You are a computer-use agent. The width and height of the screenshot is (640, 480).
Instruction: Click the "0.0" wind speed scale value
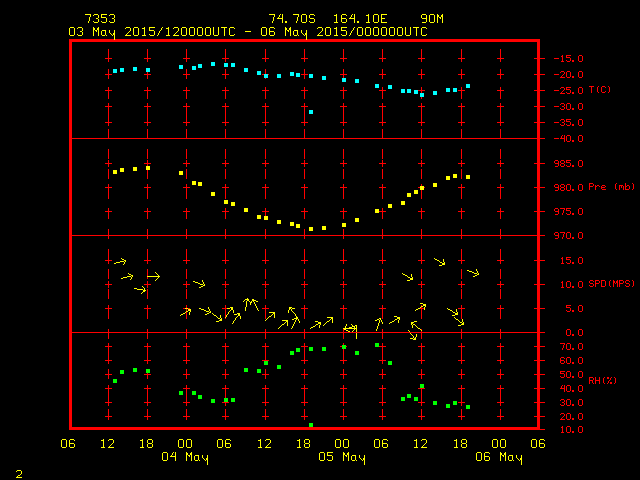575,333
